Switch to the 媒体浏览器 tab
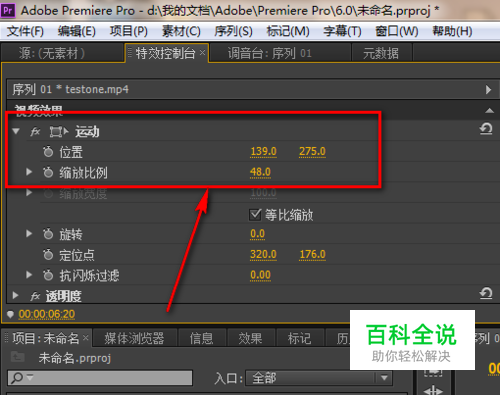Viewport: 500px width, 395px height. tap(134, 338)
